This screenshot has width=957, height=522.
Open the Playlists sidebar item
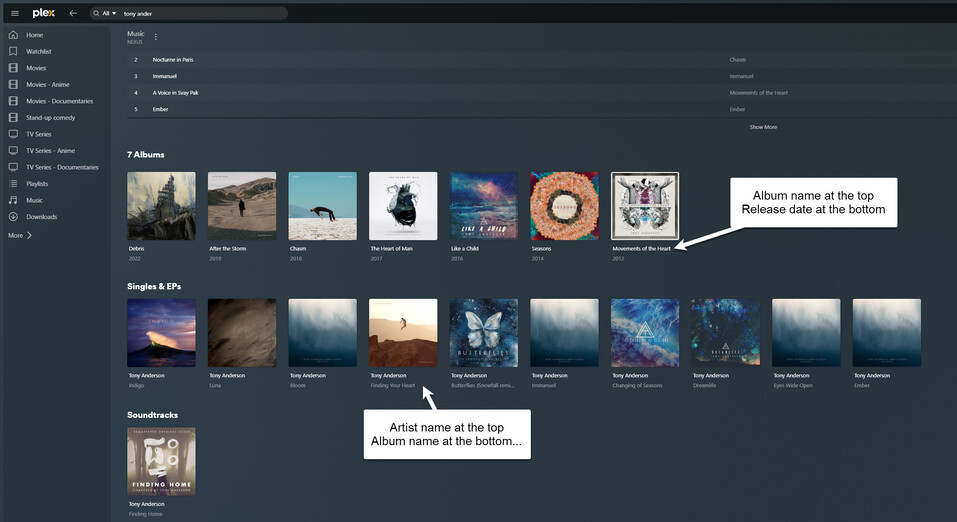(37, 183)
